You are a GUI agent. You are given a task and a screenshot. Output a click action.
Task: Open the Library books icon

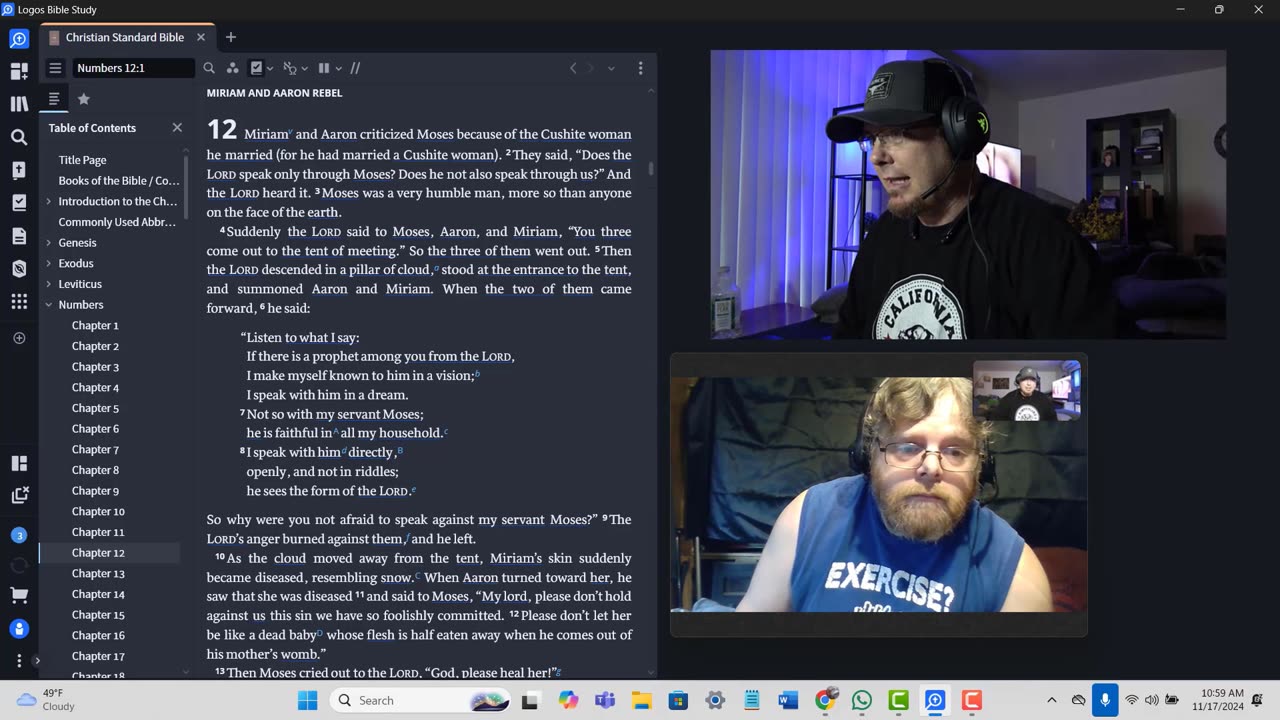pyautogui.click(x=19, y=104)
